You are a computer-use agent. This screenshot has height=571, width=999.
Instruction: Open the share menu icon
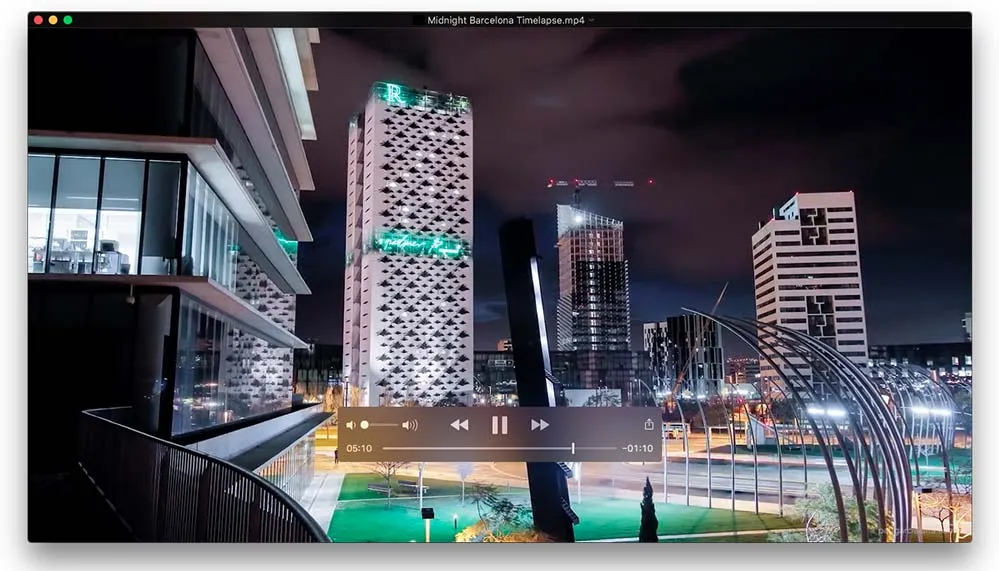[x=649, y=424]
